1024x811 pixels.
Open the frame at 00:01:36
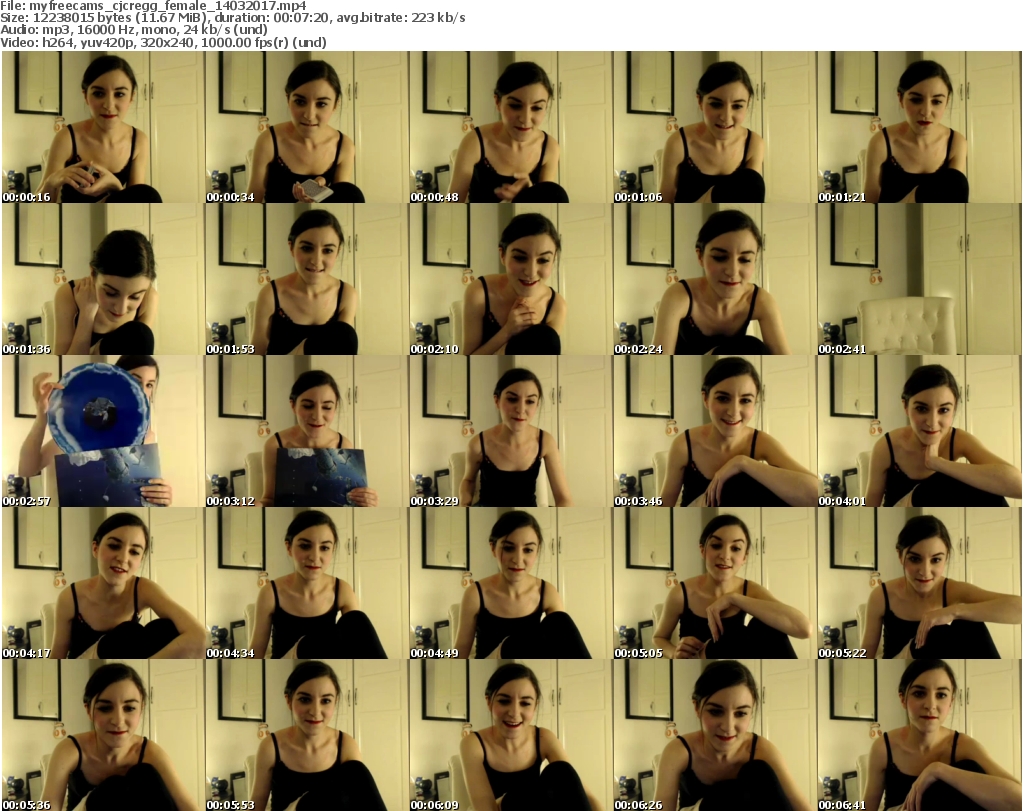point(103,279)
